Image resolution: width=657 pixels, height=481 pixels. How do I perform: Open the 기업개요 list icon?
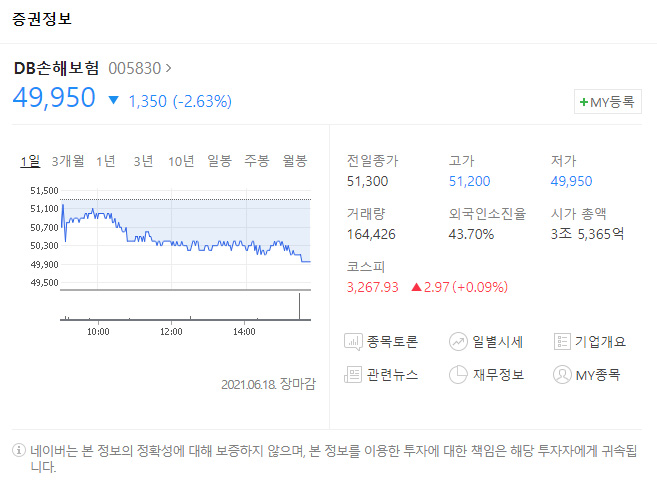click(562, 342)
